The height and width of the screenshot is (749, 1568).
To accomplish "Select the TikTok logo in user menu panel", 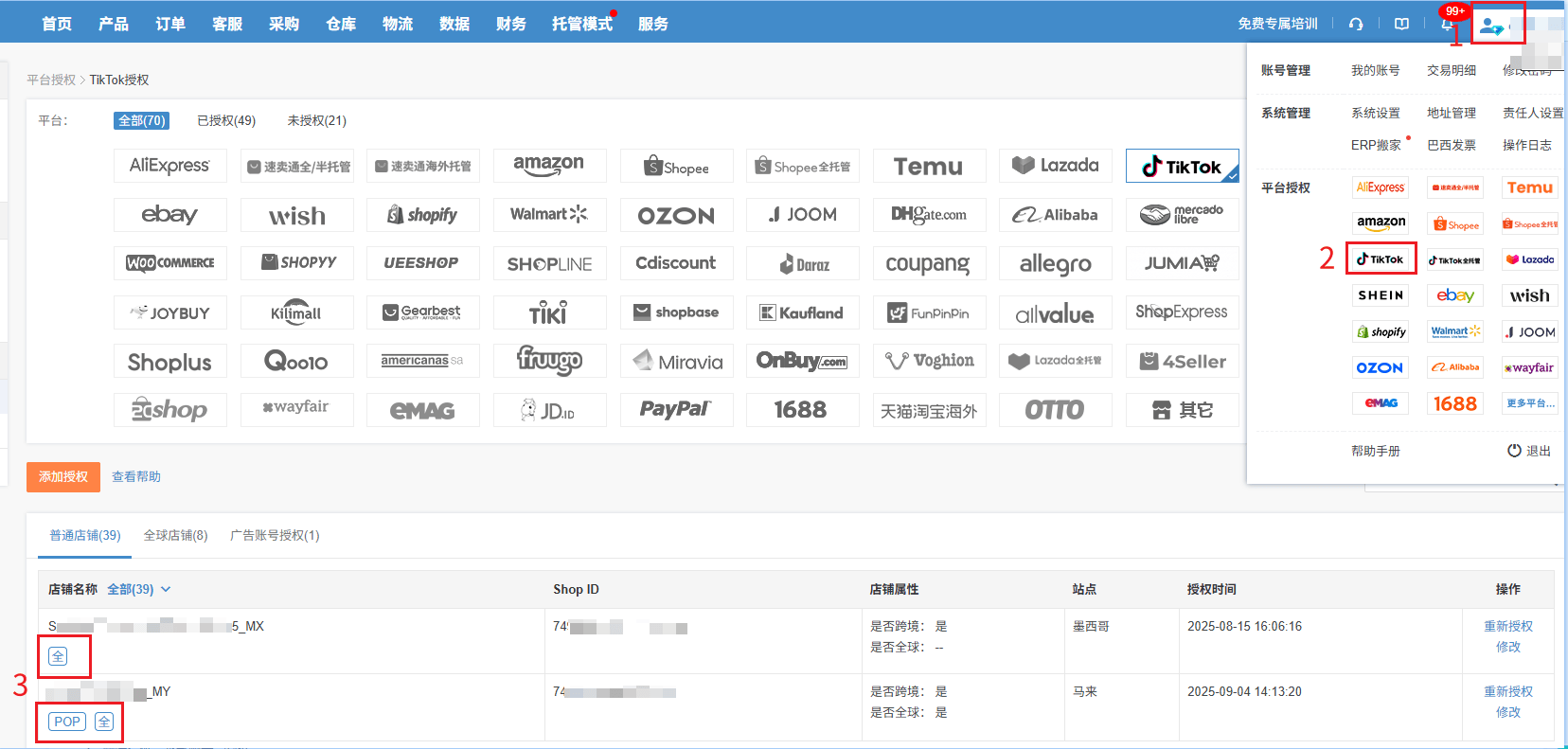I will [1381, 259].
